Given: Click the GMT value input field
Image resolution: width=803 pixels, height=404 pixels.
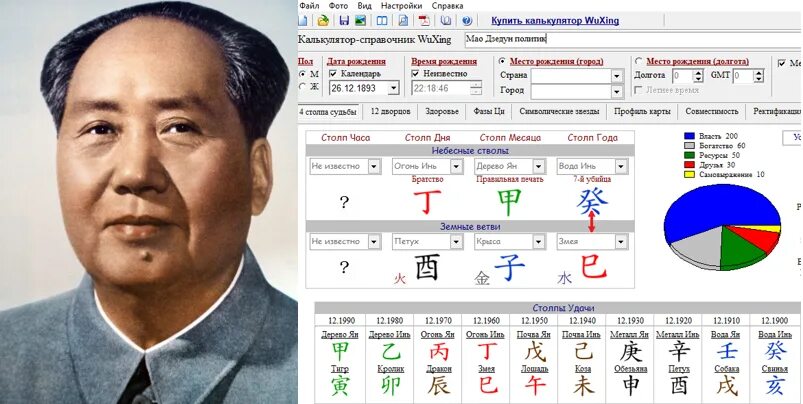Looking at the screenshot, I should click(743, 76).
